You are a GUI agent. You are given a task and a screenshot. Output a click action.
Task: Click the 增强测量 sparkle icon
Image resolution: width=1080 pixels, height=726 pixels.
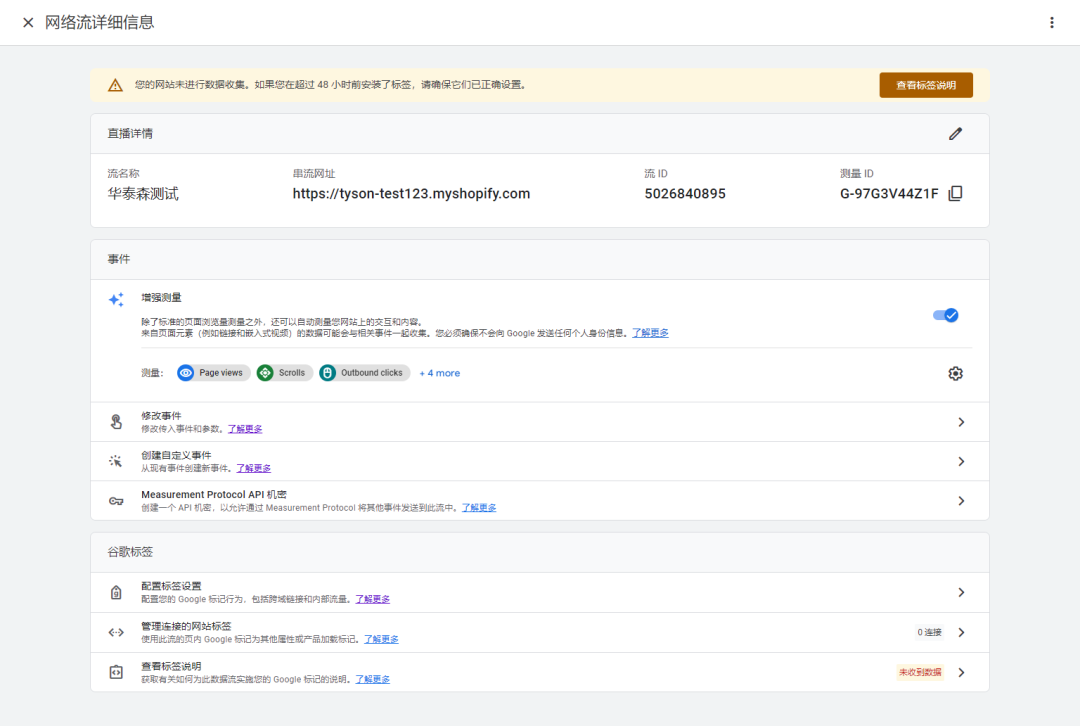point(116,299)
